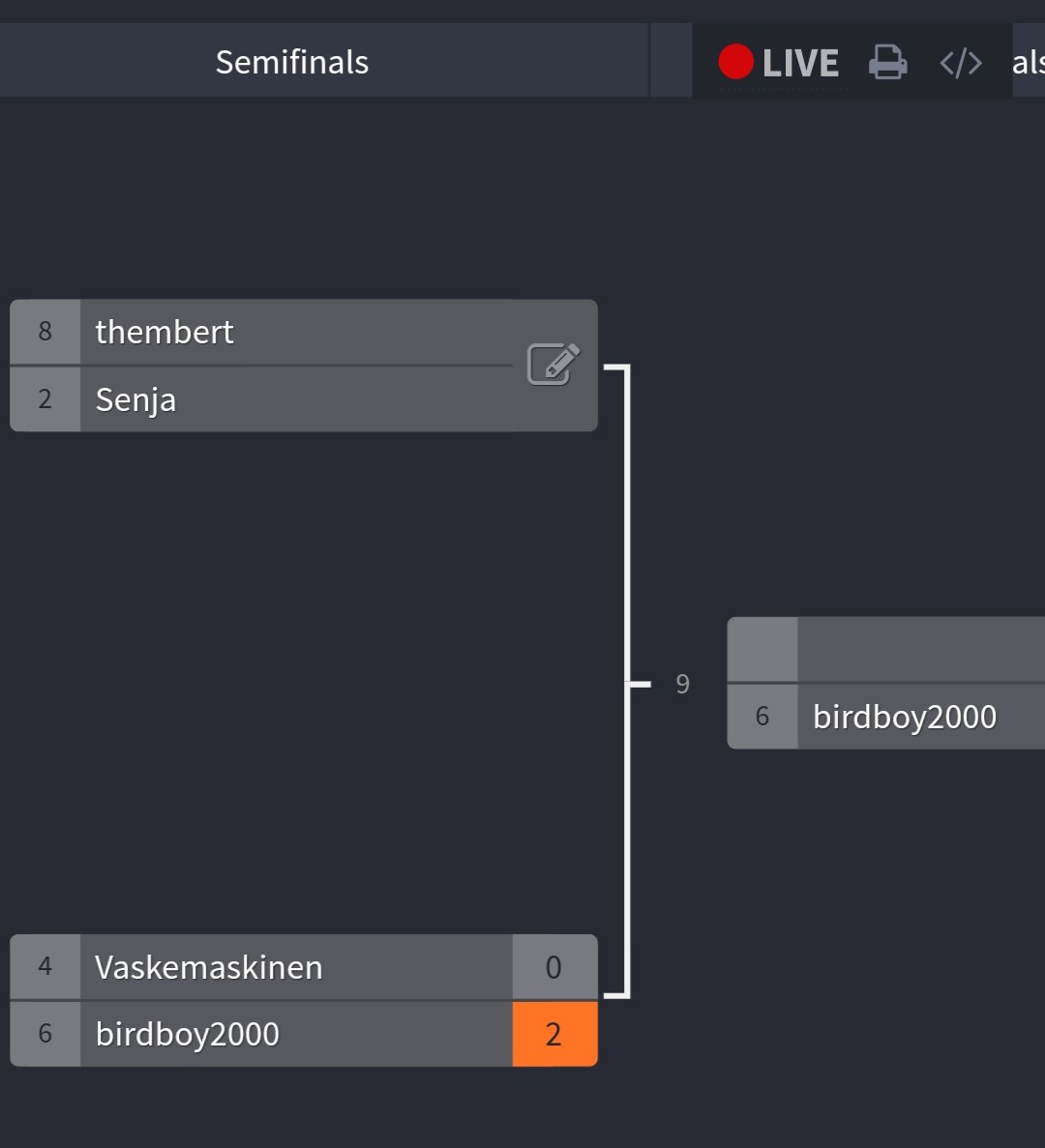Click player Vaskemaskinen in semifinal

(209, 967)
